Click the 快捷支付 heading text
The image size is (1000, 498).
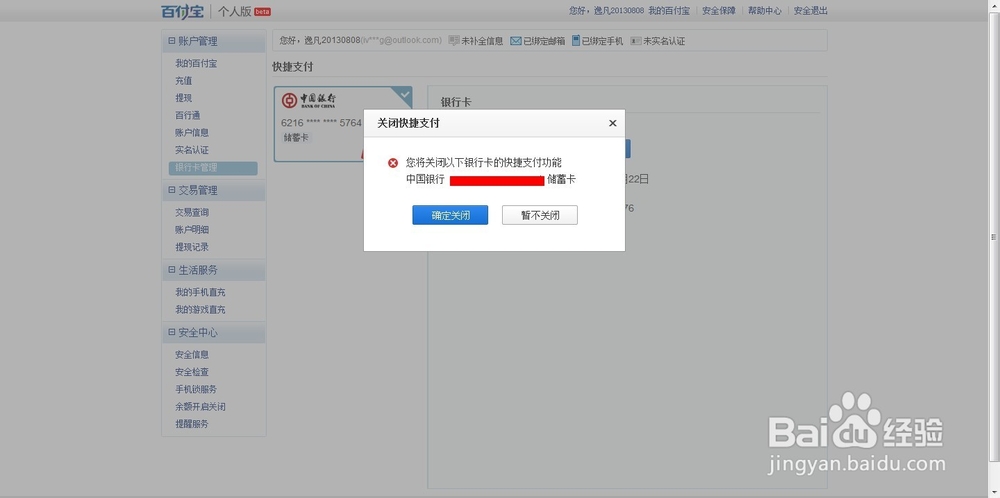point(293,66)
